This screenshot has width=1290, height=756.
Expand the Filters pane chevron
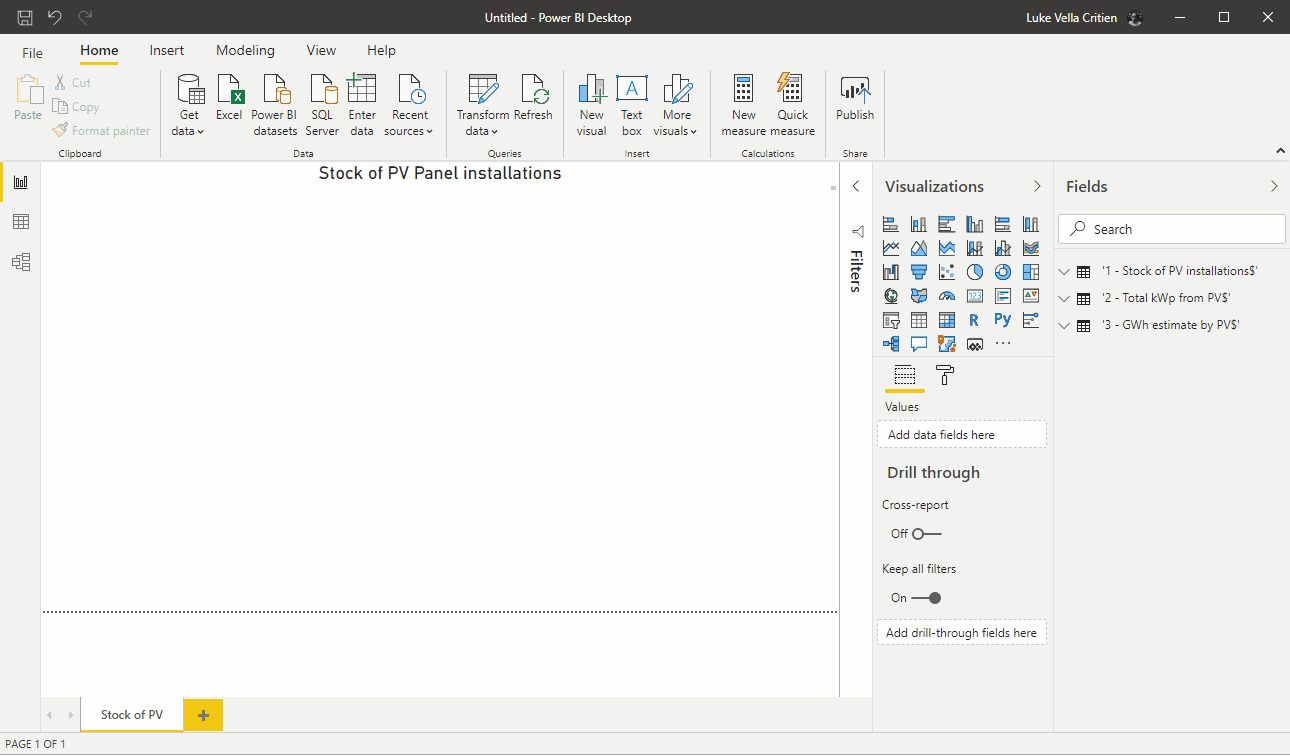tap(855, 186)
